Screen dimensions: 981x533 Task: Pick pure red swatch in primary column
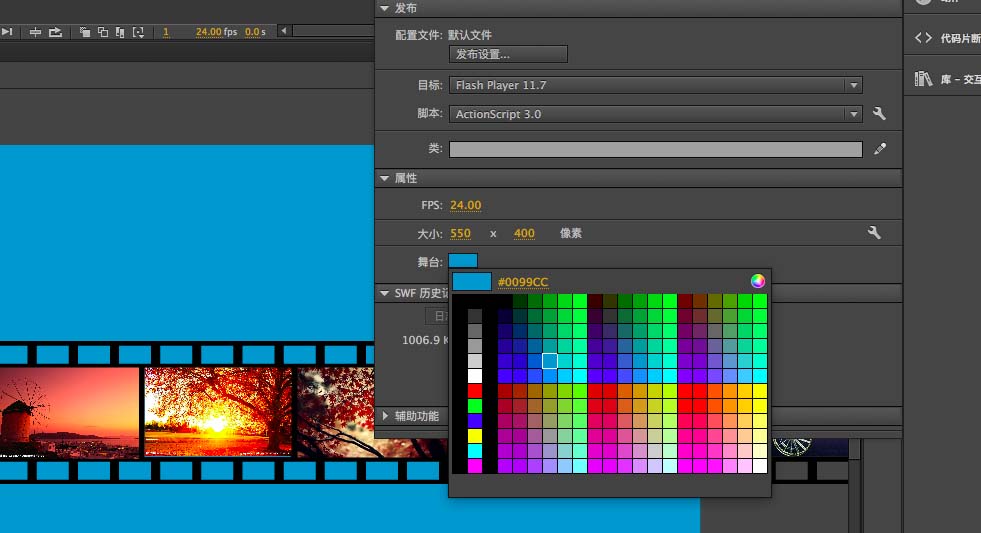[x=475, y=391]
